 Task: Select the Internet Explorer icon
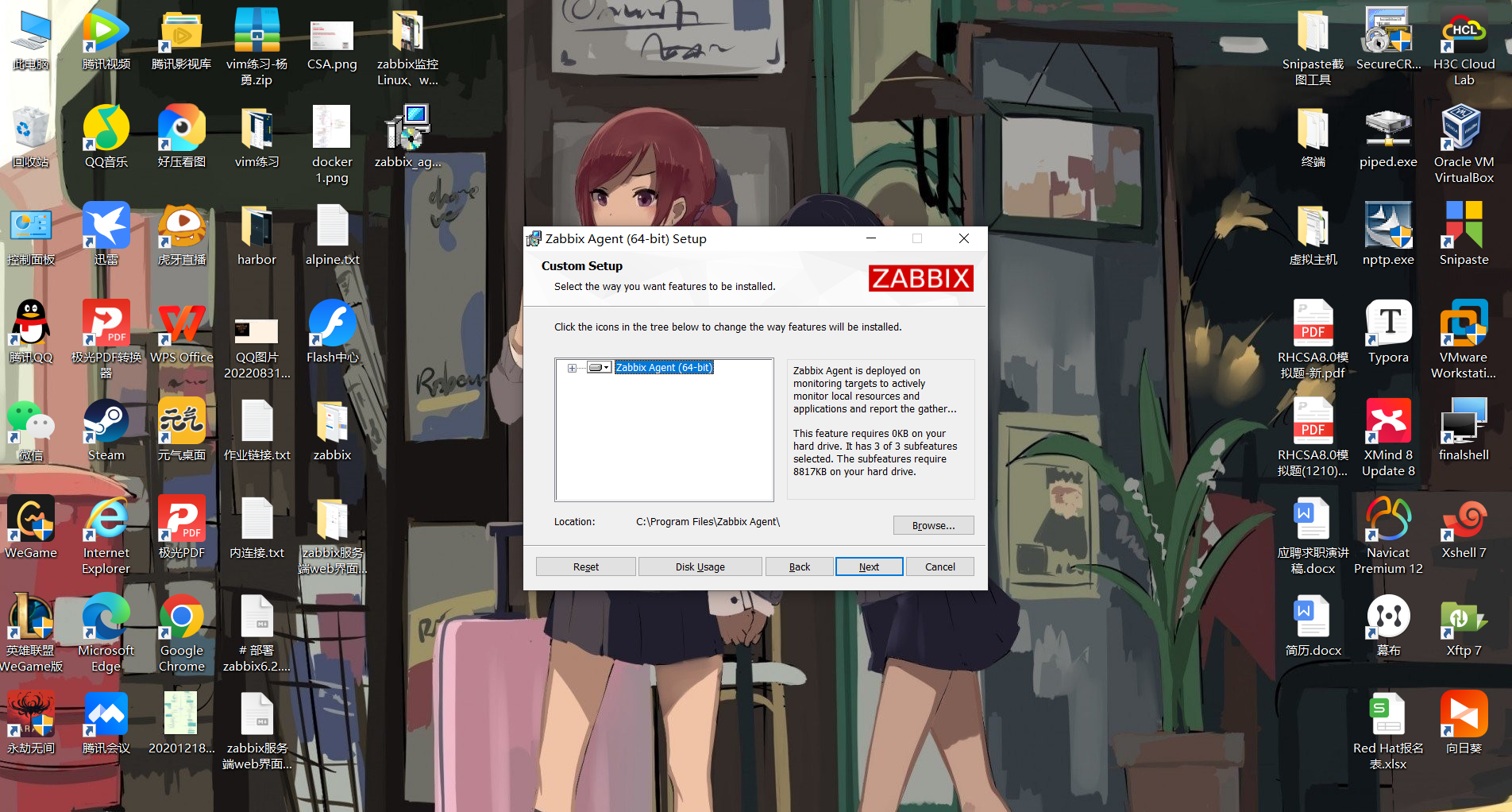pyautogui.click(x=106, y=536)
